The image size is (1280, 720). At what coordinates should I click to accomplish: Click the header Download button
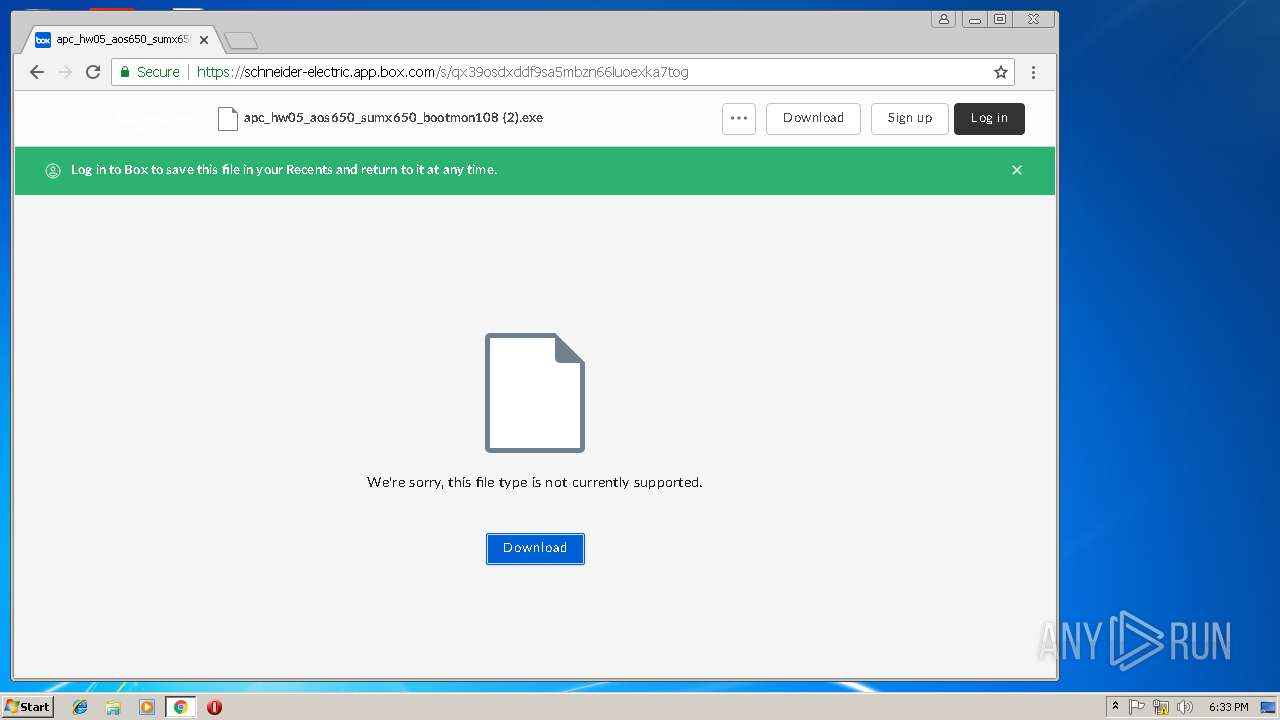813,118
